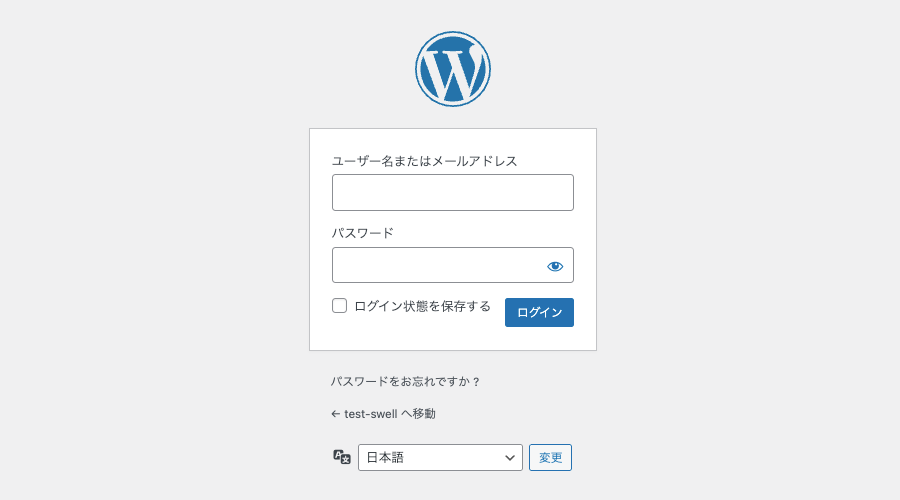900x500 pixels.
Task: Open the パスワードをお忘れですか？ link
Action: (406, 382)
